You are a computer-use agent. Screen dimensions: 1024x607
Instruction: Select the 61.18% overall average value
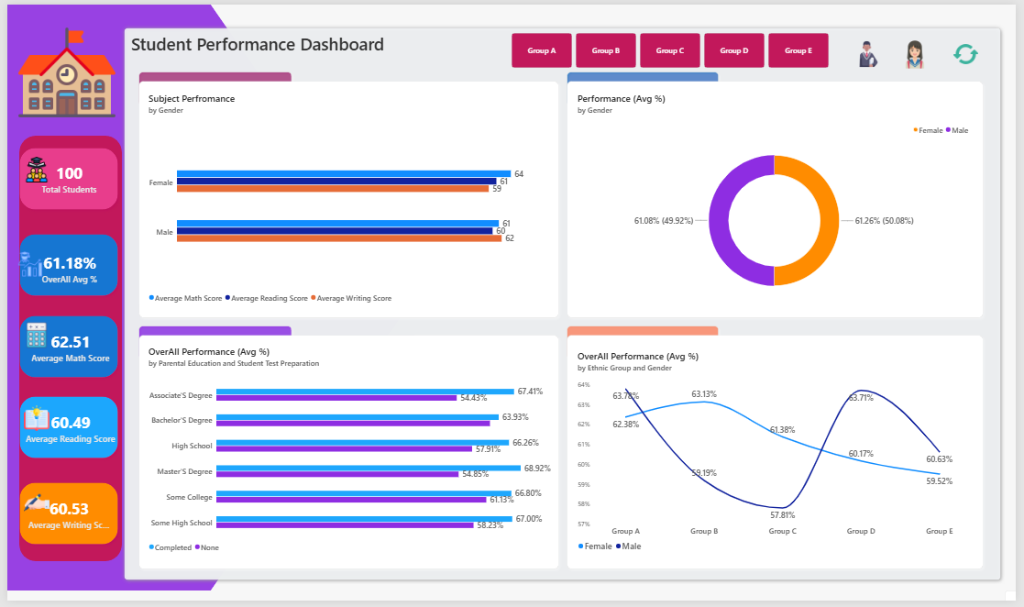tap(70, 263)
